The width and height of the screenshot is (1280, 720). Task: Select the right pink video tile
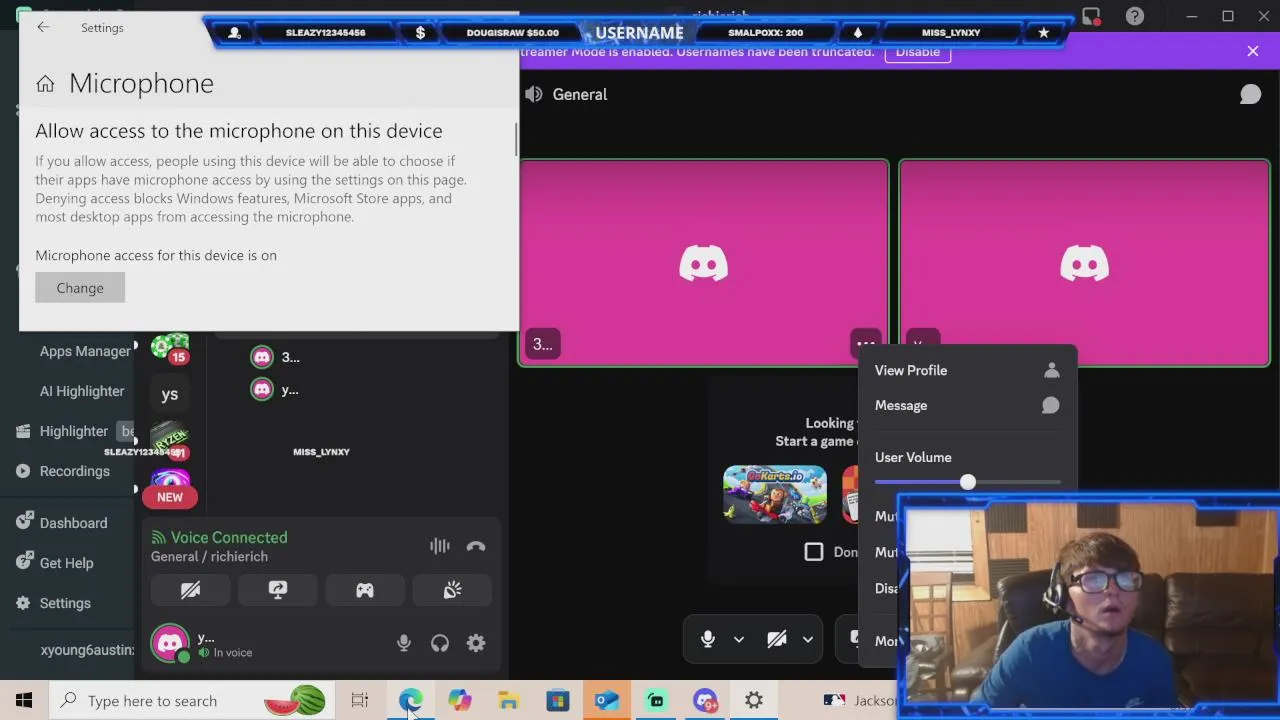[x=1084, y=263]
